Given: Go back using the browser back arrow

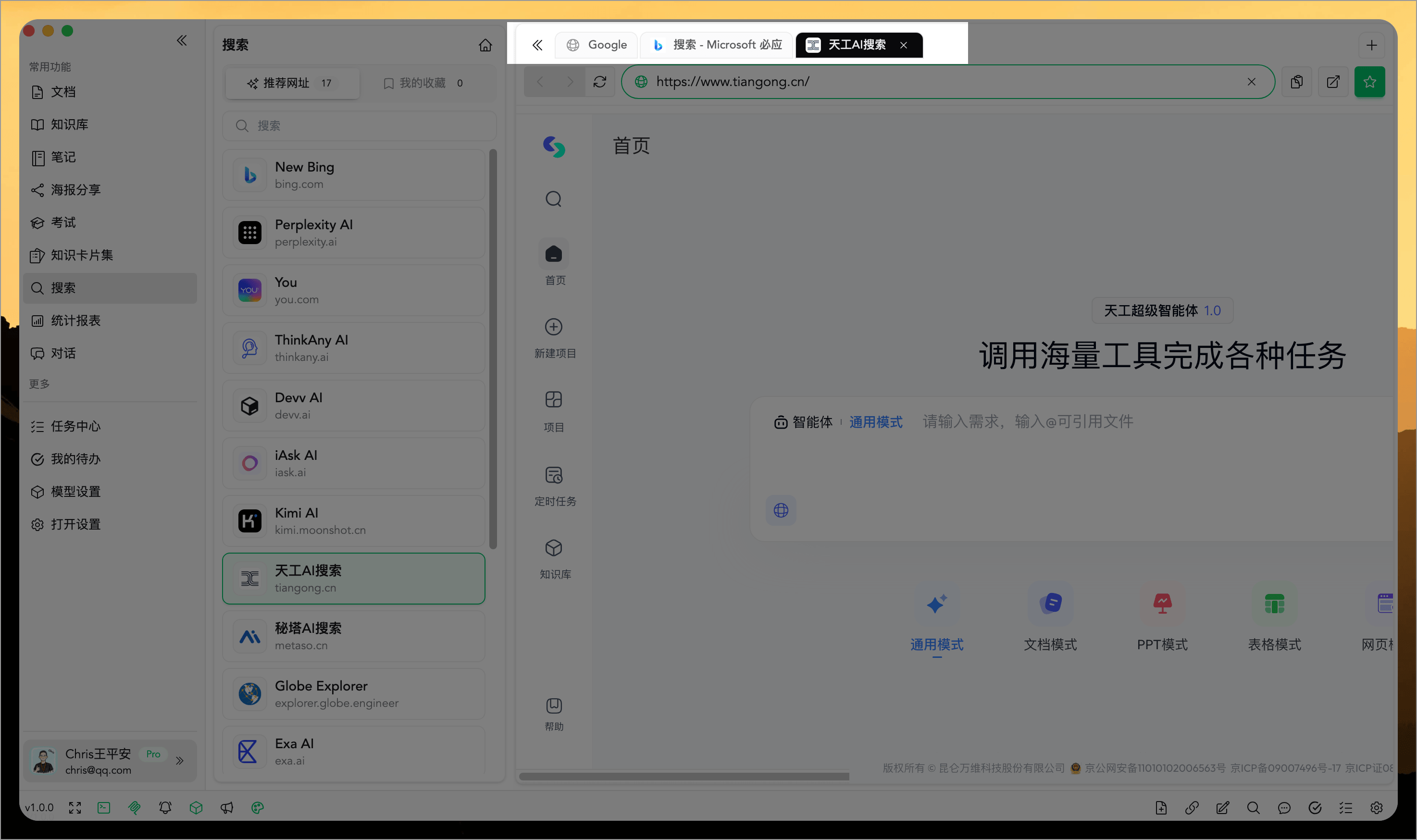Looking at the screenshot, I should click(x=539, y=82).
